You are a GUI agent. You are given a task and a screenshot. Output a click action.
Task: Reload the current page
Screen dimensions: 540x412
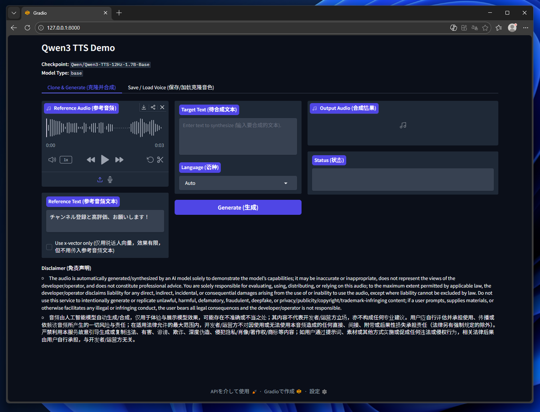click(27, 28)
